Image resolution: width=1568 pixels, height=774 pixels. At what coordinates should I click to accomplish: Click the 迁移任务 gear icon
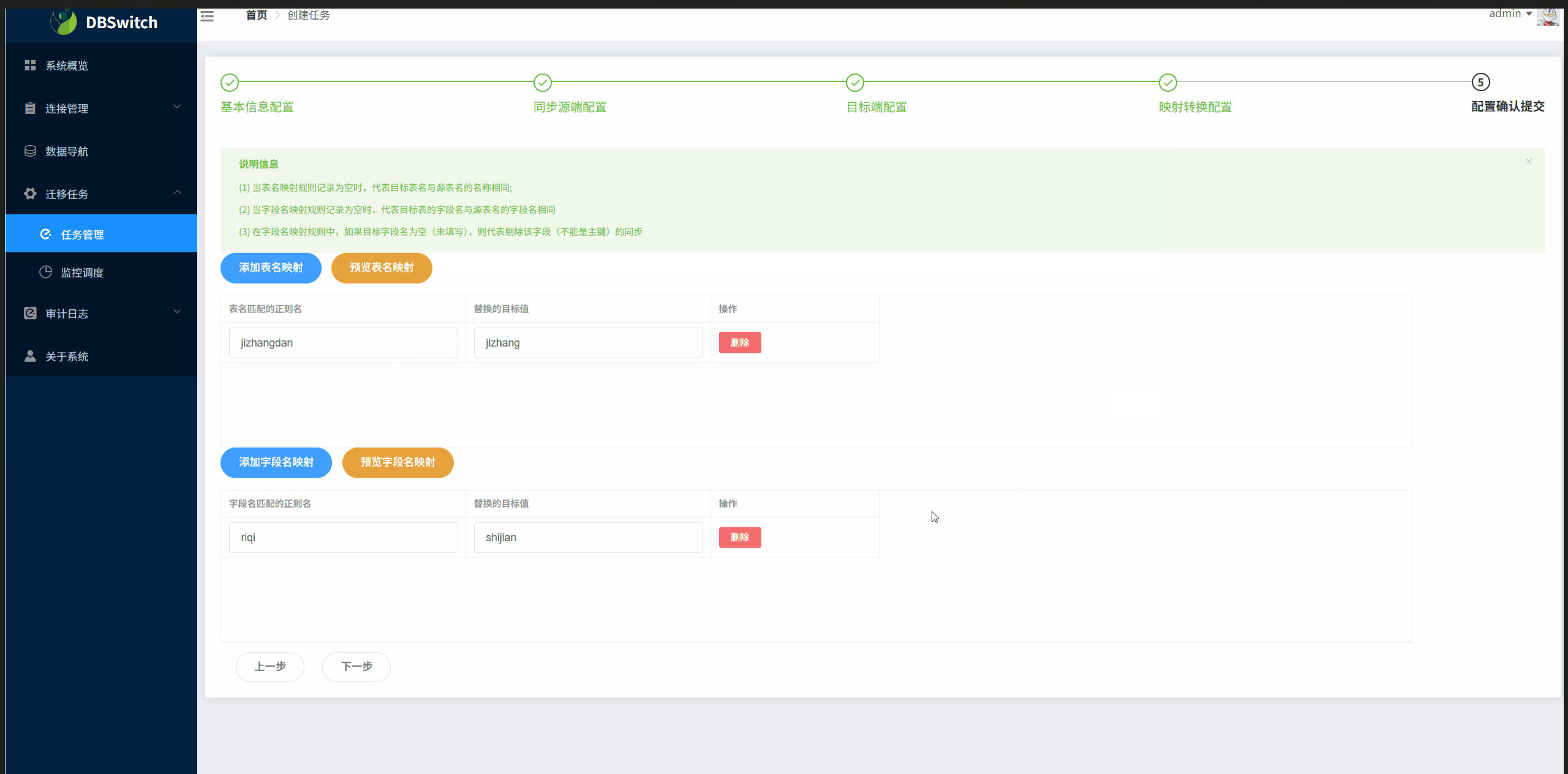pos(30,194)
